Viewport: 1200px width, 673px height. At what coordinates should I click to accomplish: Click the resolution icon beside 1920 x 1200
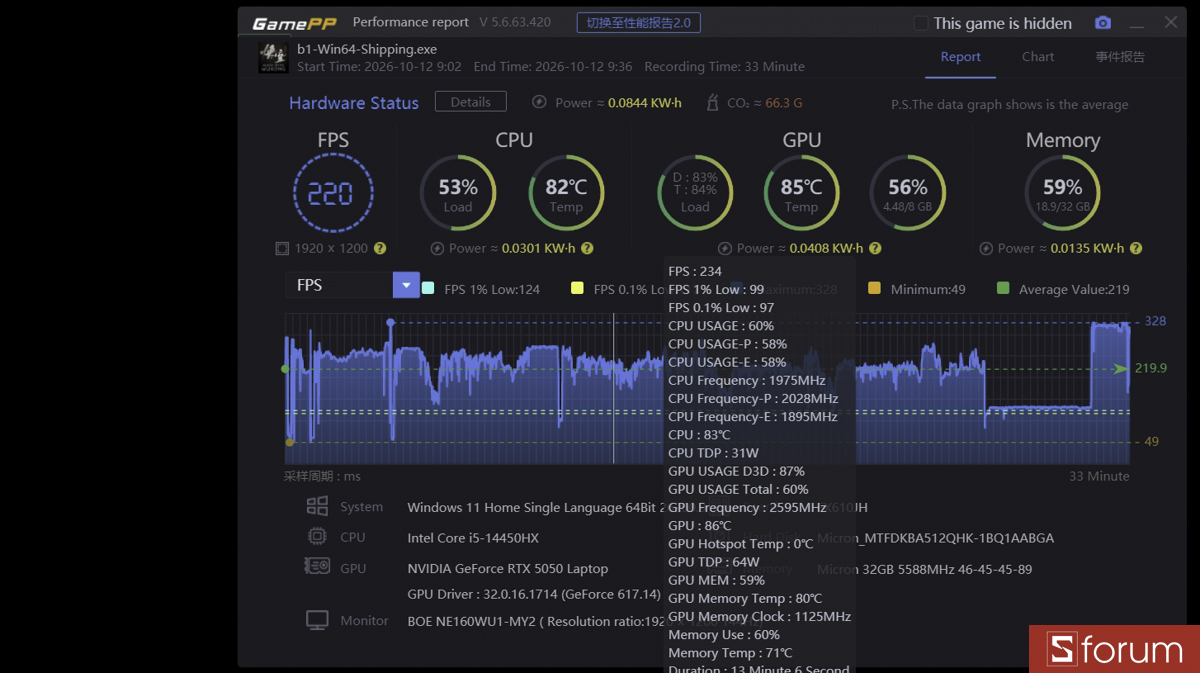click(282, 248)
